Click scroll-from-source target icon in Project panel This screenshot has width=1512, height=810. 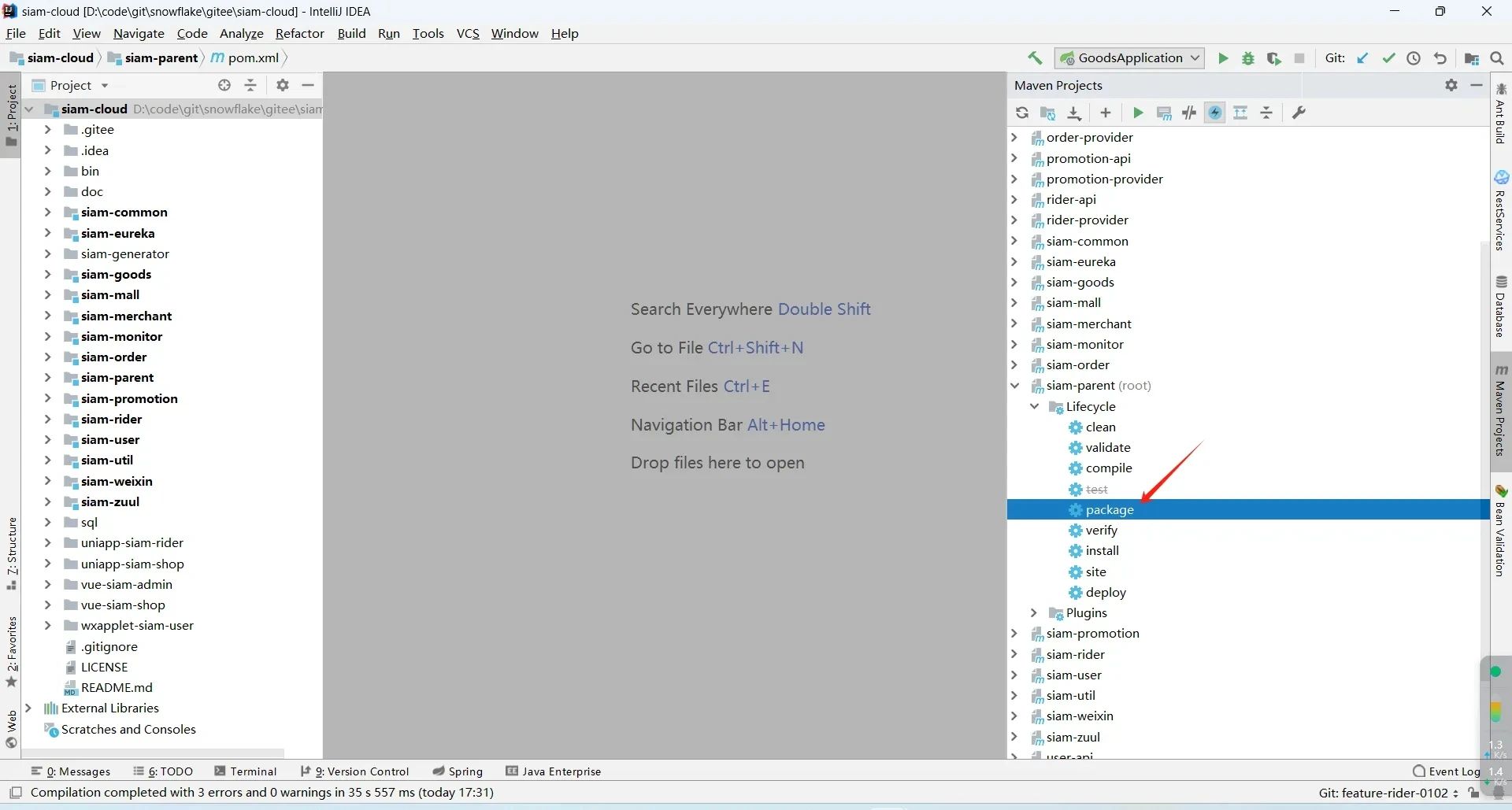pos(224,85)
